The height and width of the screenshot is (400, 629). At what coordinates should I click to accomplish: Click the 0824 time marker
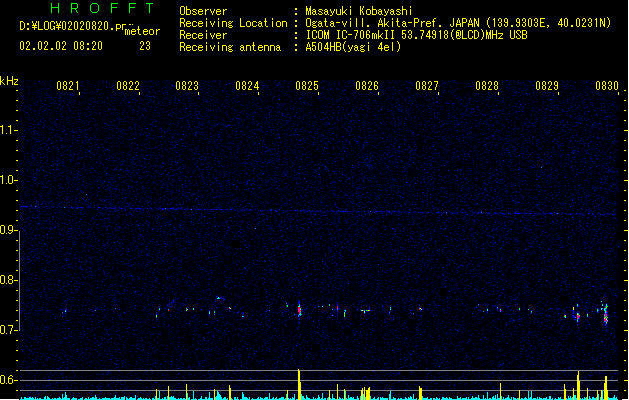(x=247, y=86)
